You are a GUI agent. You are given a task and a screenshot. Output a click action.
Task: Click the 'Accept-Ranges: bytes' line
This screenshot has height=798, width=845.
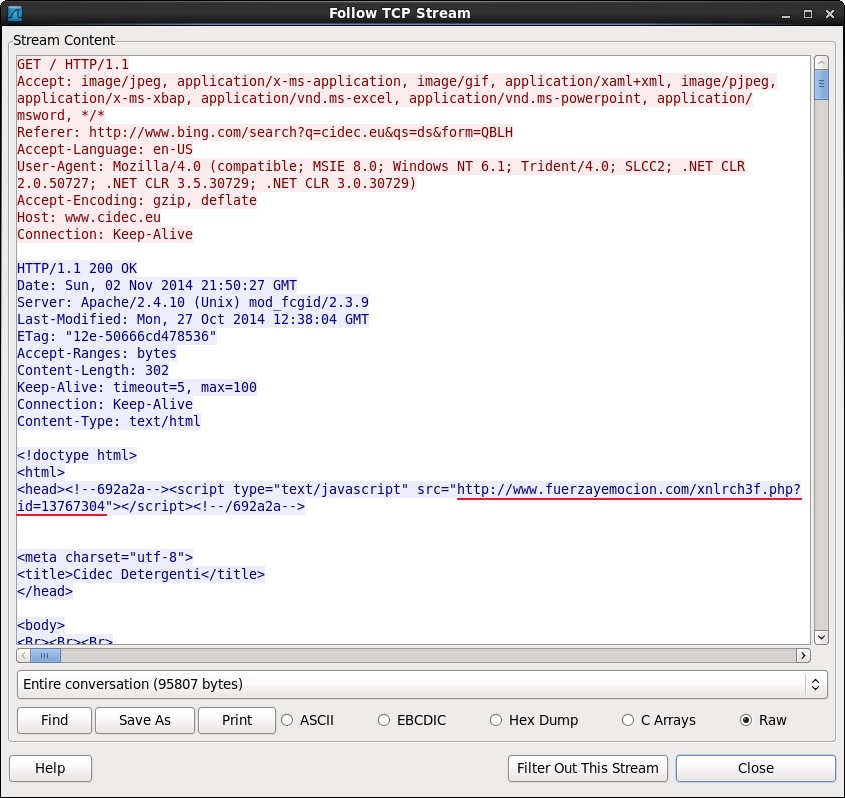click(x=97, y=353)
